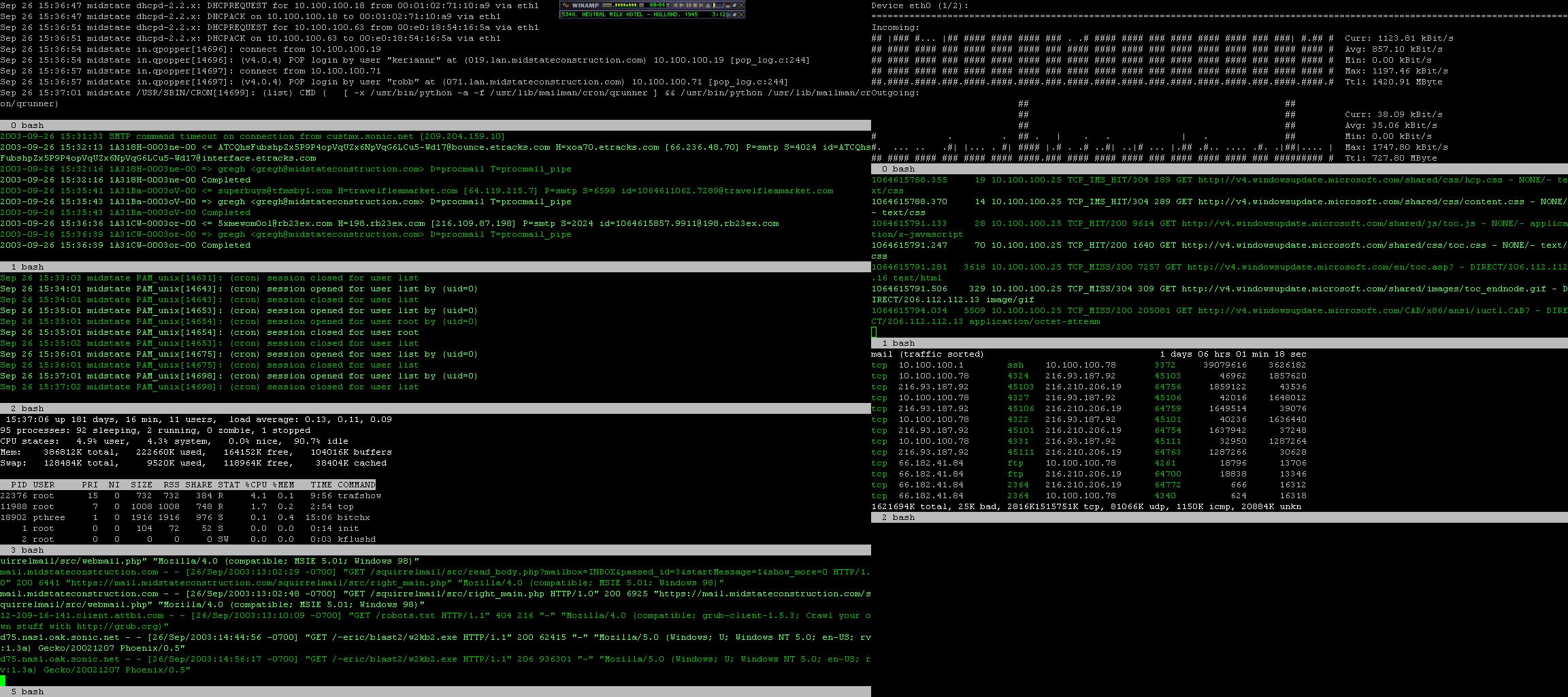Screen dimensions: 1568x697
Task: Click the Winamp logo menu icon
Action: (x=566, y=5)
